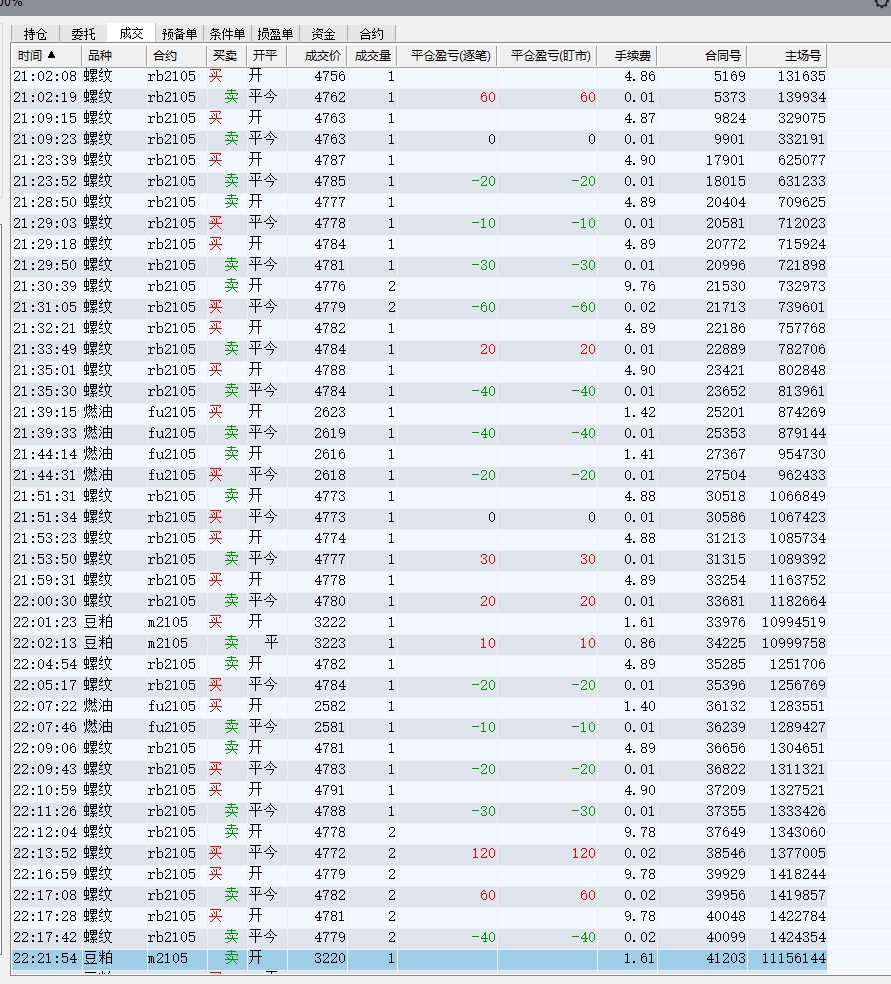Select price 4787 in 21:23:39 row
Viewport: 891px width, 984px height.
coord(330,161)
